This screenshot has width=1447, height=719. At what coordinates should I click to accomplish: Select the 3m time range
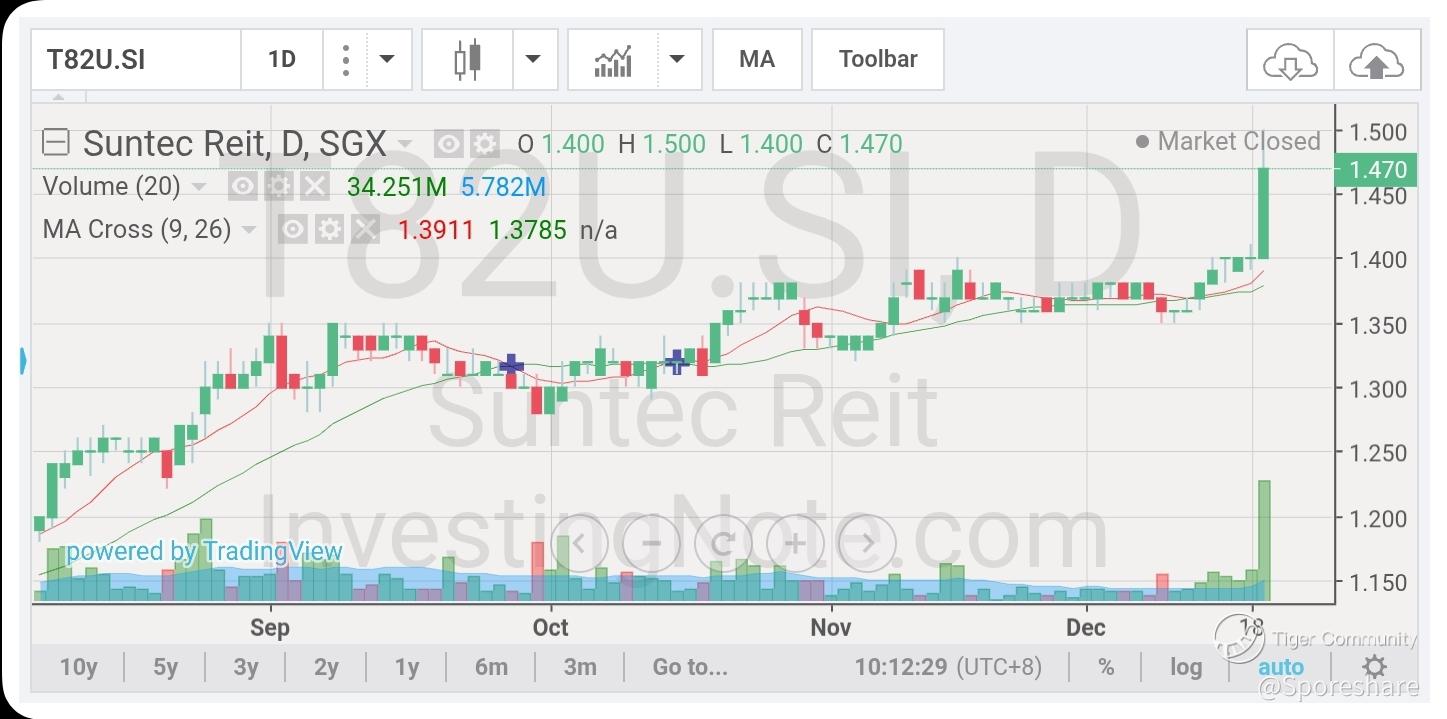(x=580, y=667)
